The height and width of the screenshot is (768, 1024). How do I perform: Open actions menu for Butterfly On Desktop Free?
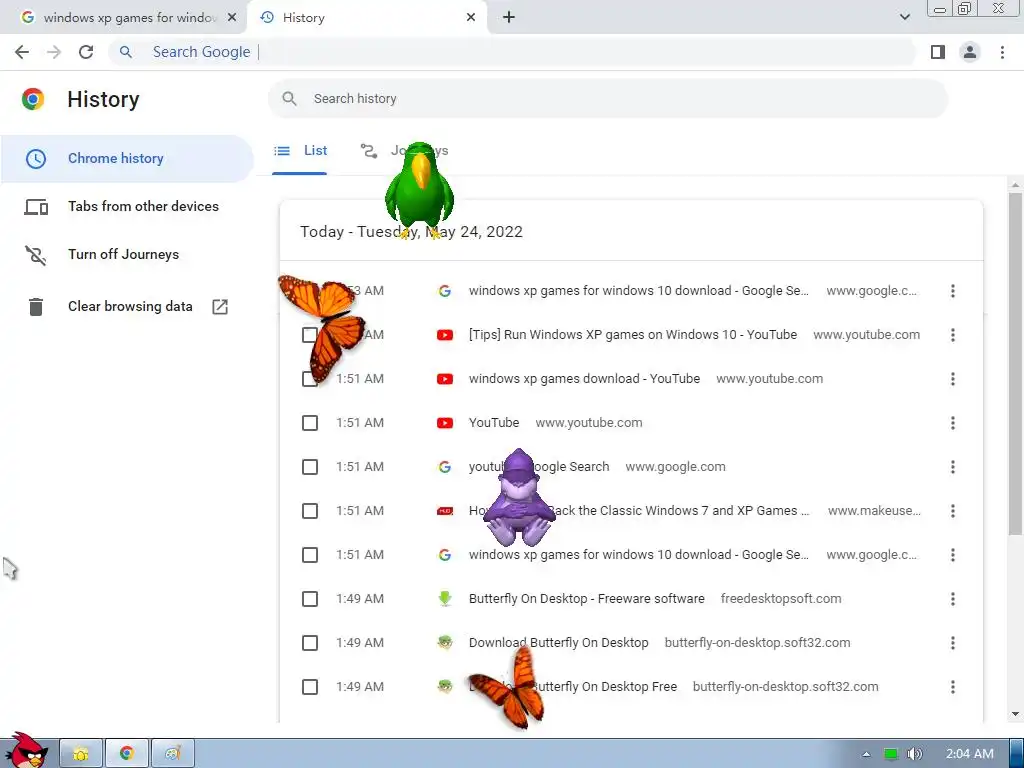point(953,687)
